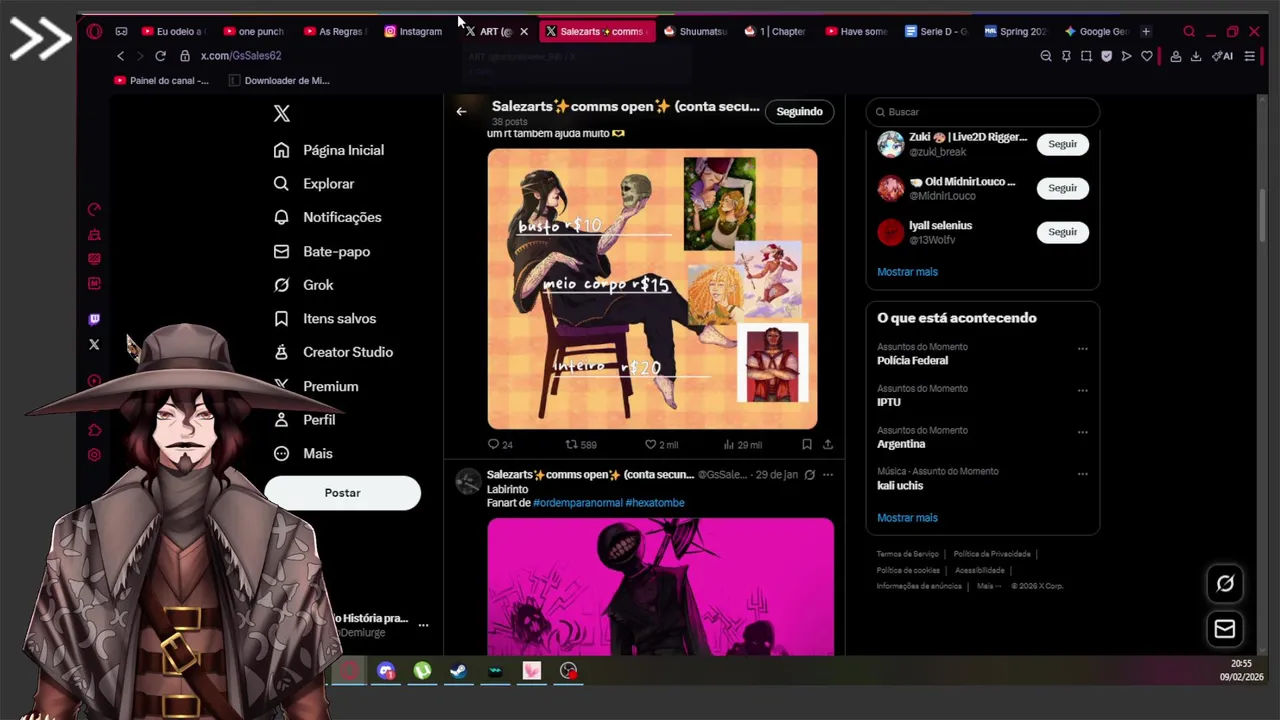
Task: Open Bate-papo messages
Action: (322, 251)
